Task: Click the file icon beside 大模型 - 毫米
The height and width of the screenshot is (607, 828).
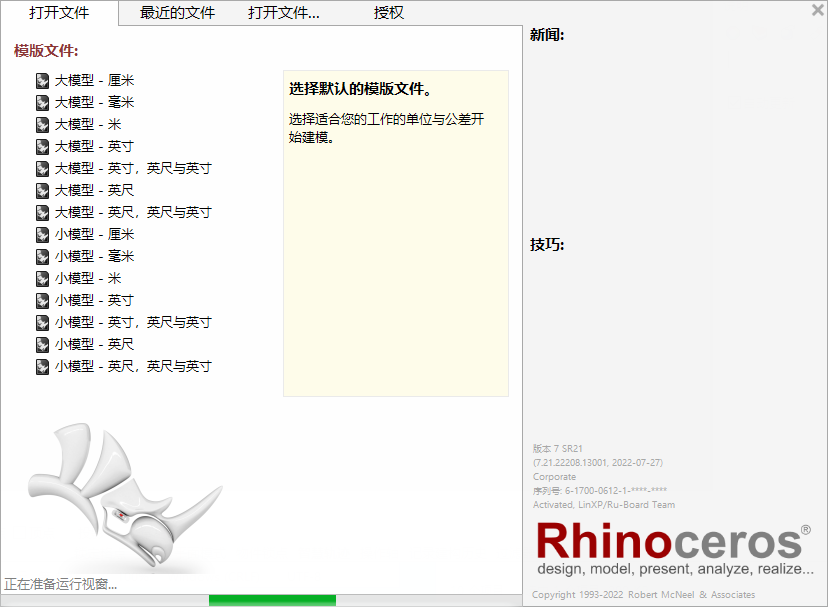Action: click(x=42, y=102)
